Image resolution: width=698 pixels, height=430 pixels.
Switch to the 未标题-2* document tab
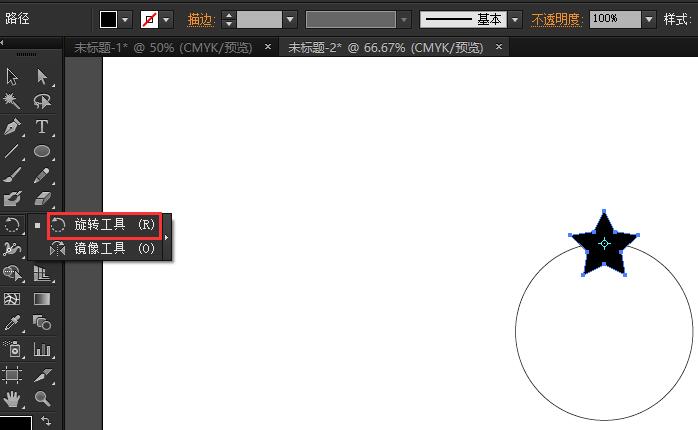pyautogui.click(x=386, y=48)
